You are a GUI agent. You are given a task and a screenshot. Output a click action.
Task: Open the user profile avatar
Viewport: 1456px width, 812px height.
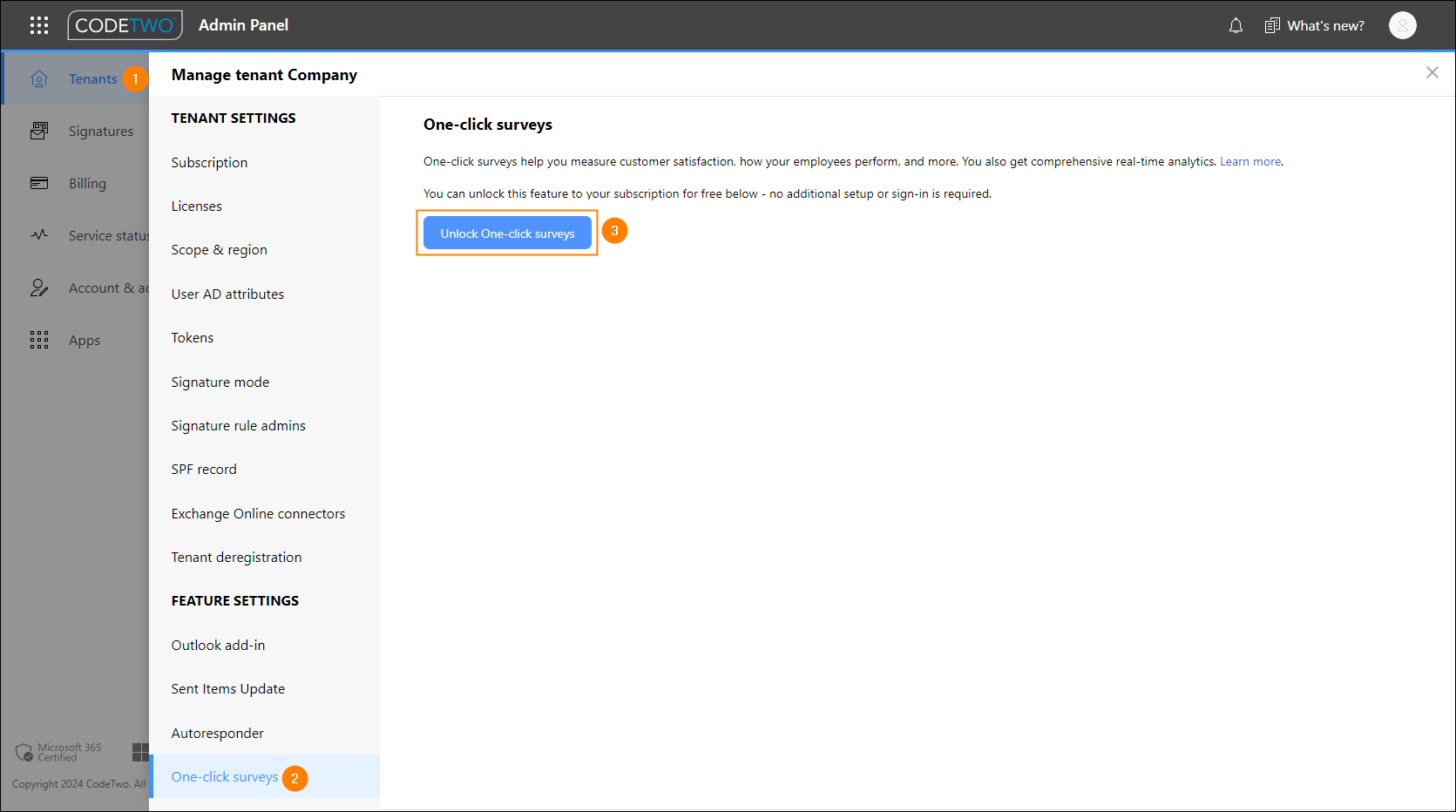1402,25
